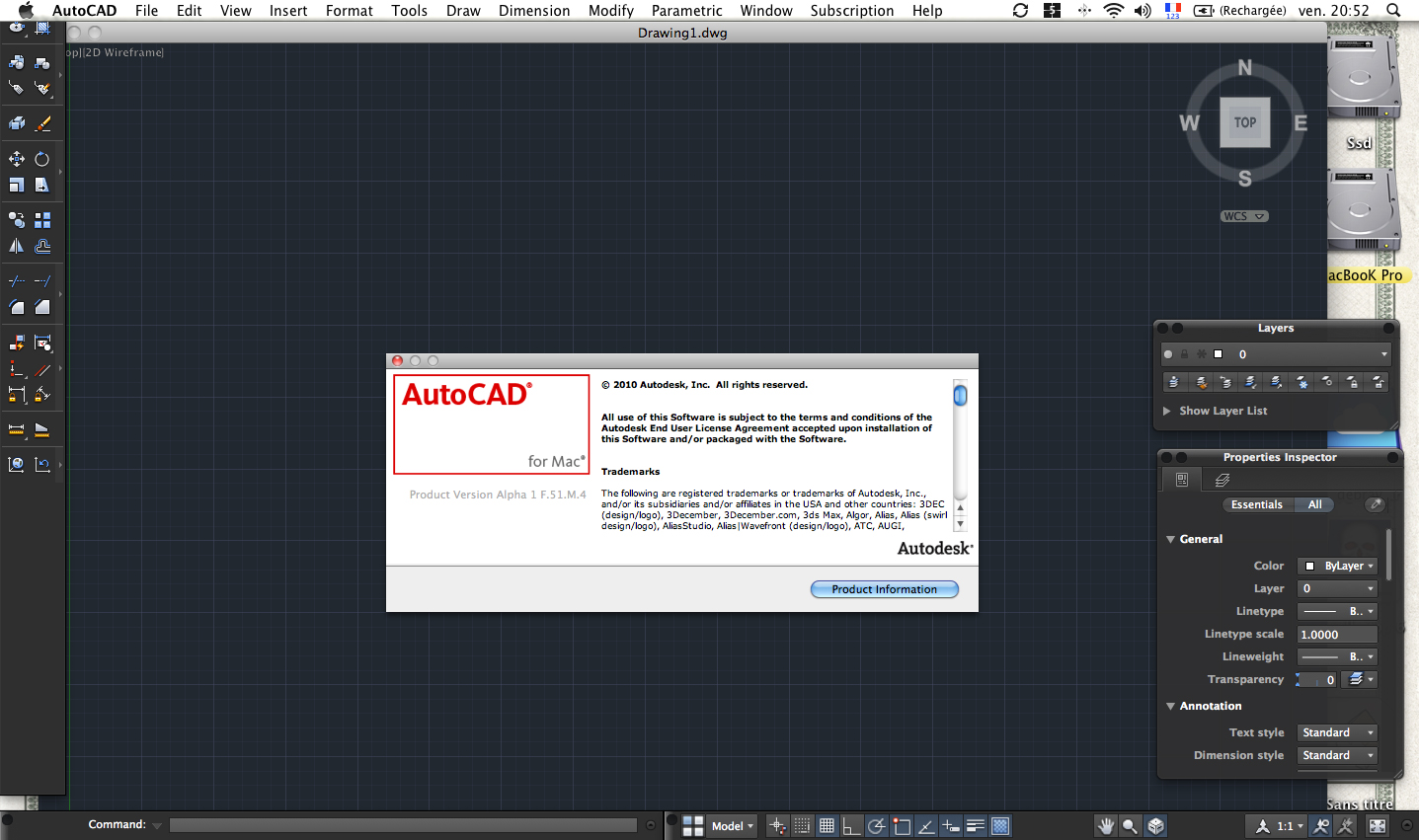
Task: Select the Mirror tool
Action: (x=17, y=246)
